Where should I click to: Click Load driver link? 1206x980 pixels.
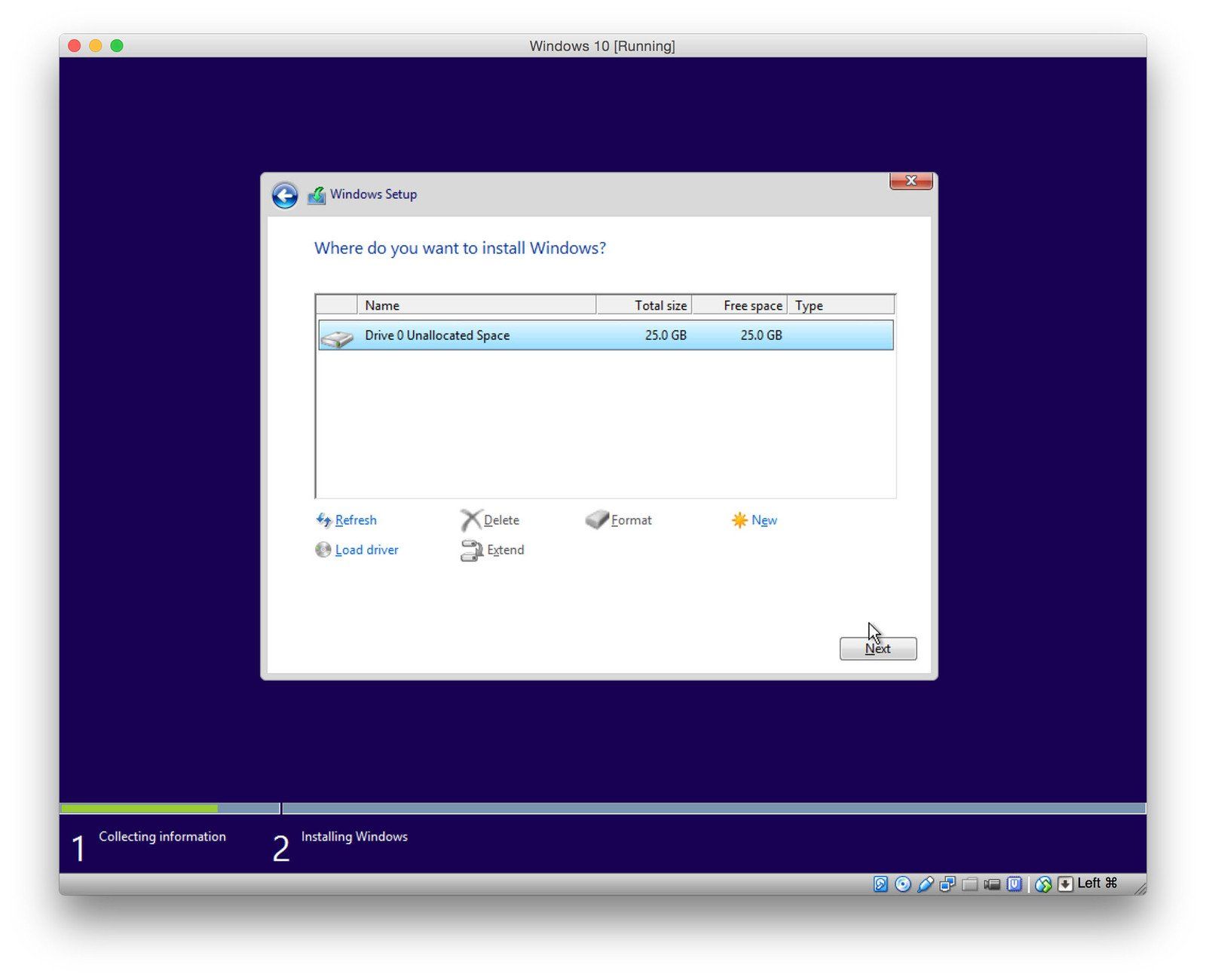[366, 550]
